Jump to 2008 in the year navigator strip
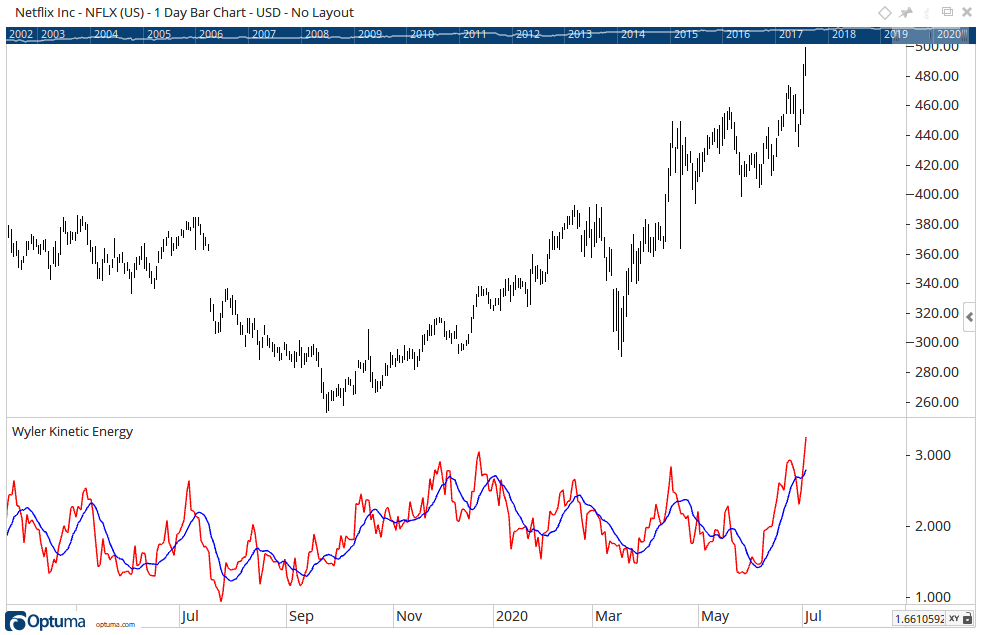982x635 pixels. (317, 34)
